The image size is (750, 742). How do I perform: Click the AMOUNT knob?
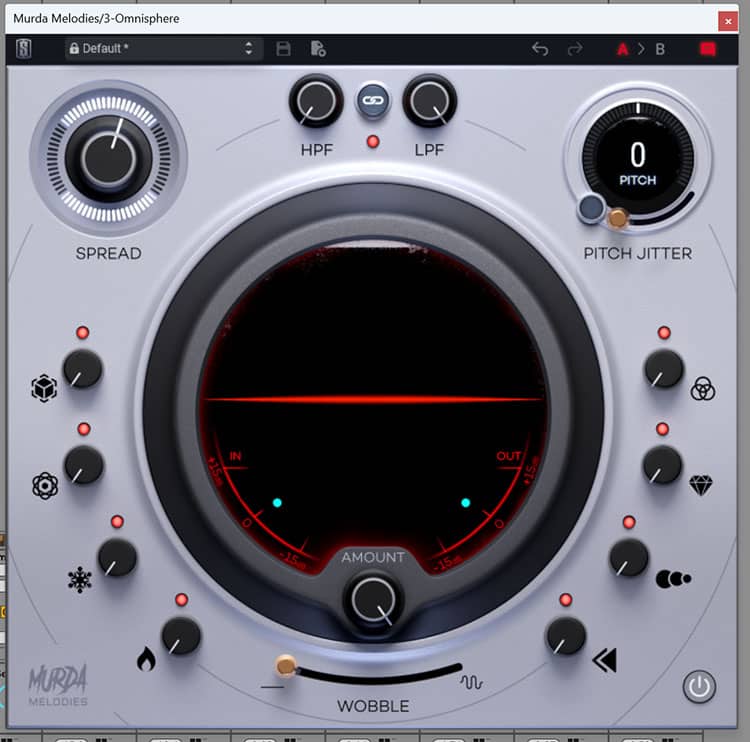(374, 600)
